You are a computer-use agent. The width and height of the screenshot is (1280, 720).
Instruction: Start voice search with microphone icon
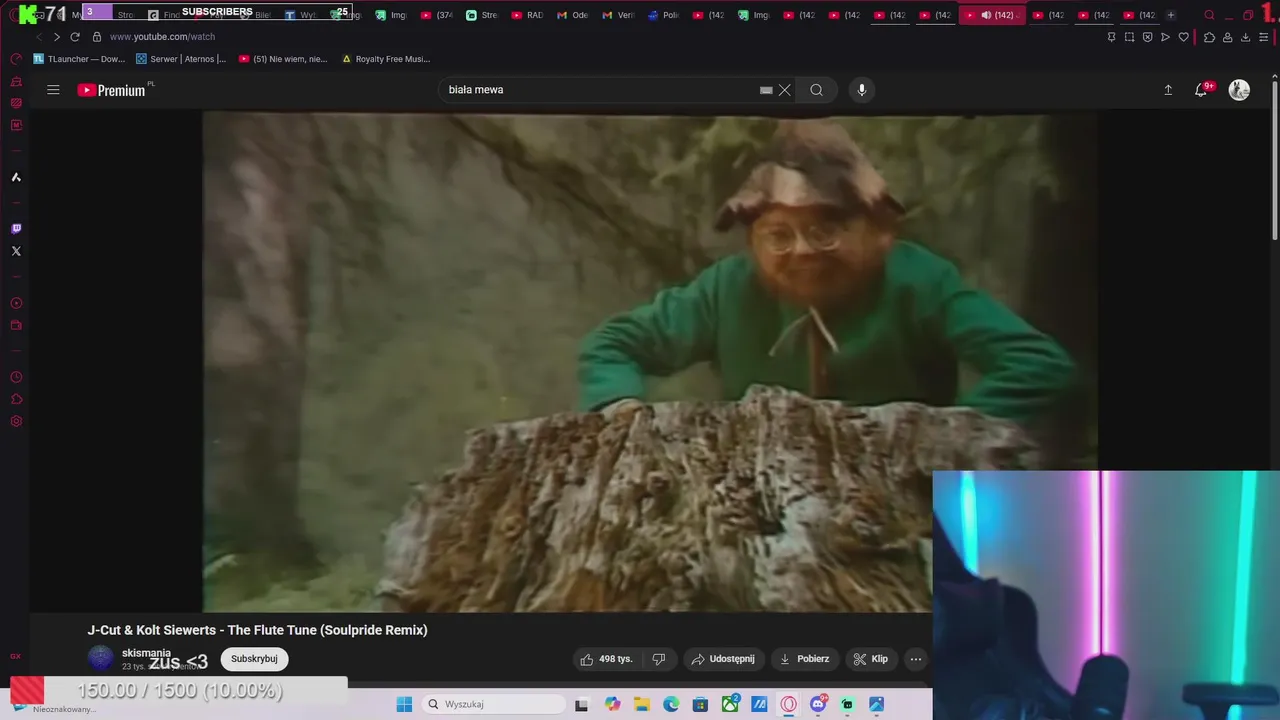[862, 90]
